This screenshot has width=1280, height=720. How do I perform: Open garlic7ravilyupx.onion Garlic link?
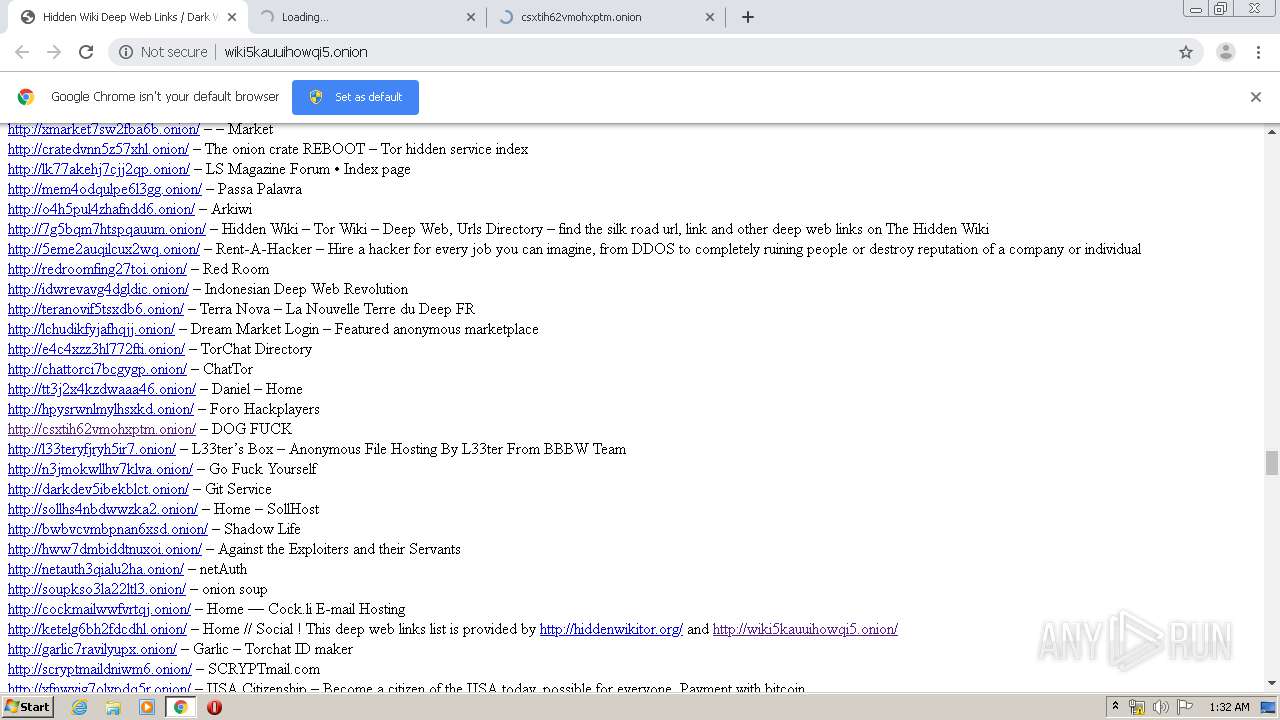pos(92,649)
